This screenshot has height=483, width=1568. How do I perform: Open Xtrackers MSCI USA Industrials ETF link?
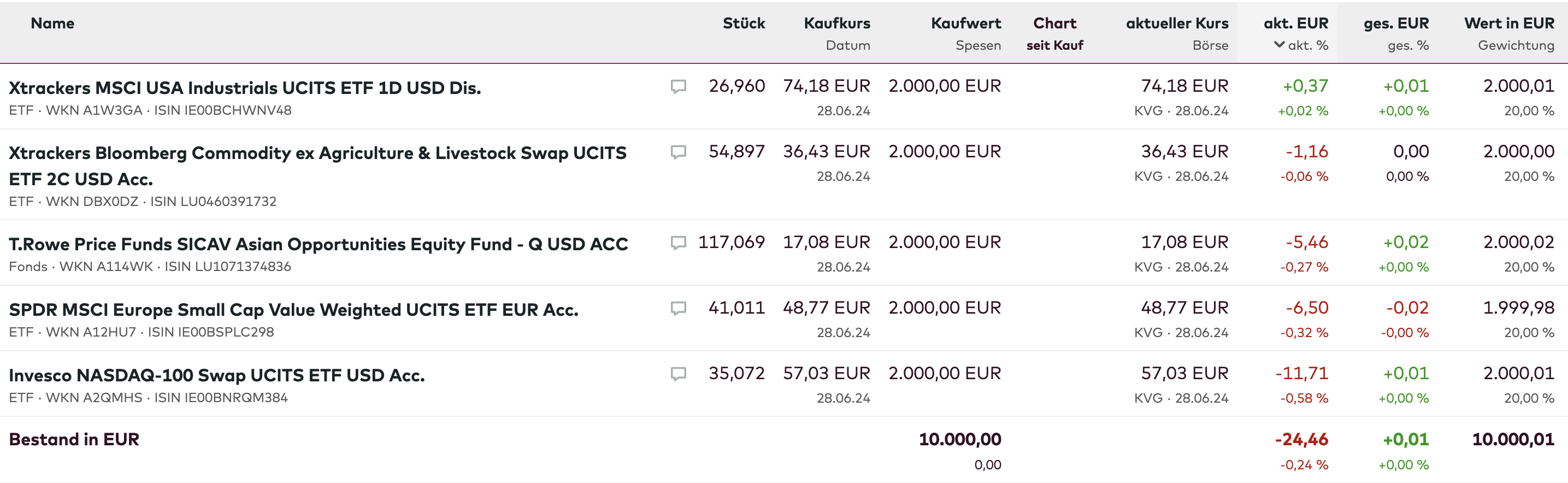pyautogui.click(x=245, y=88)
